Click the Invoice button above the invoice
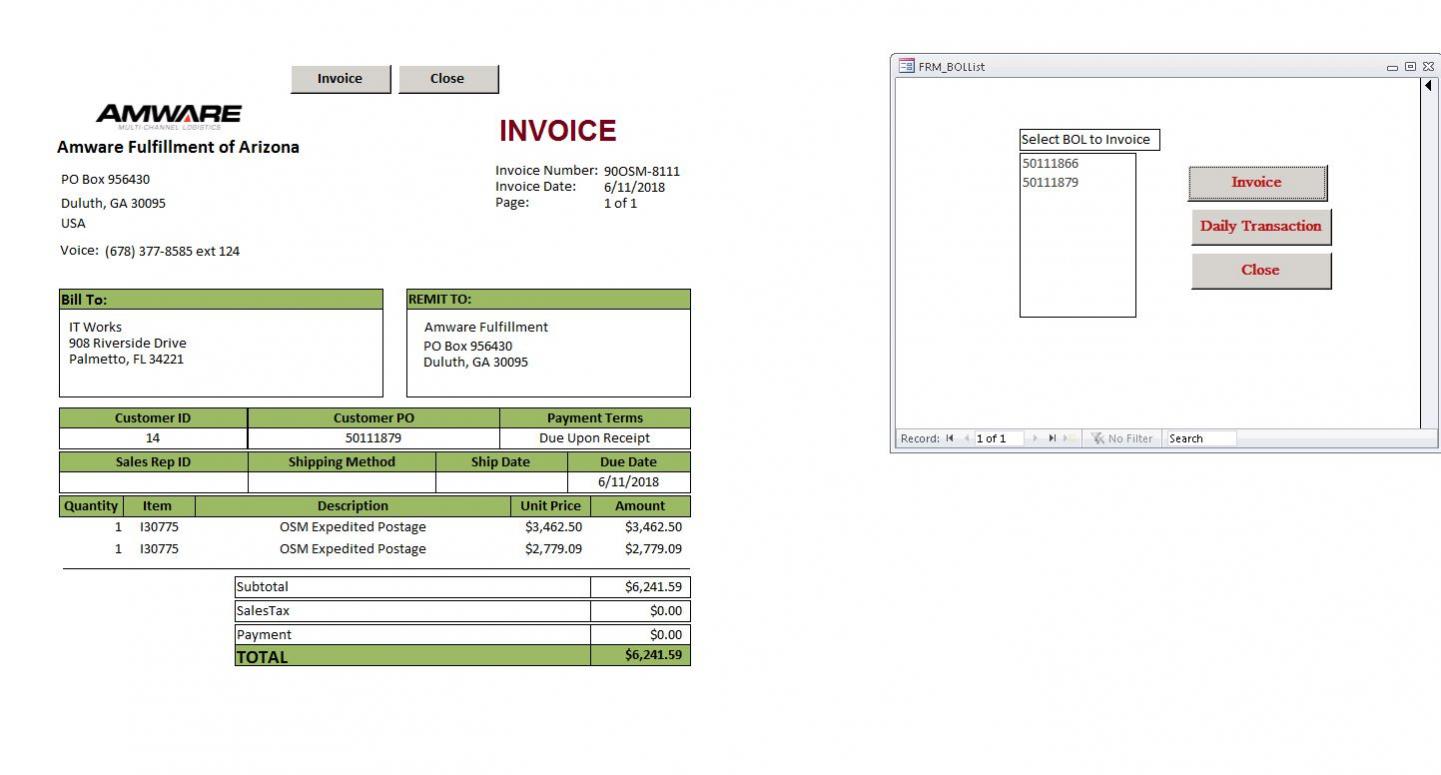1441x775 pixels. point(340,79)
